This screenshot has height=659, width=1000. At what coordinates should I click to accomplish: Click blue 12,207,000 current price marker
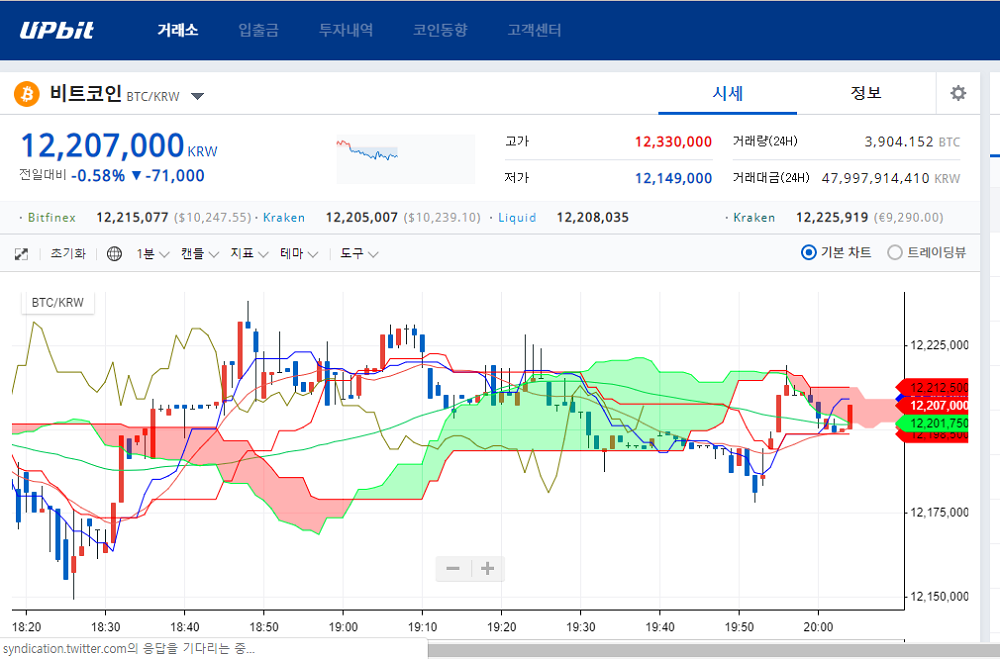[x=934, y=405]
